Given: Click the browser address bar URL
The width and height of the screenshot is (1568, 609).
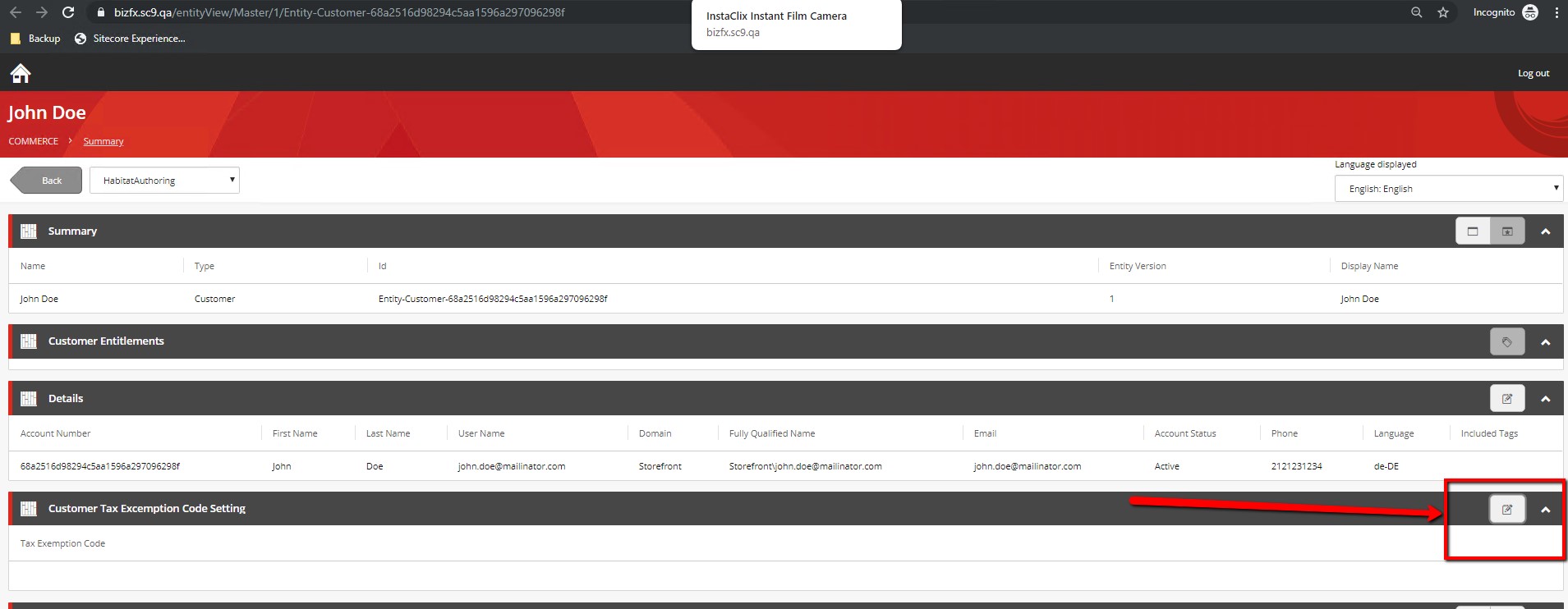Looking at the screenshot, I should (x=339, y=12).
